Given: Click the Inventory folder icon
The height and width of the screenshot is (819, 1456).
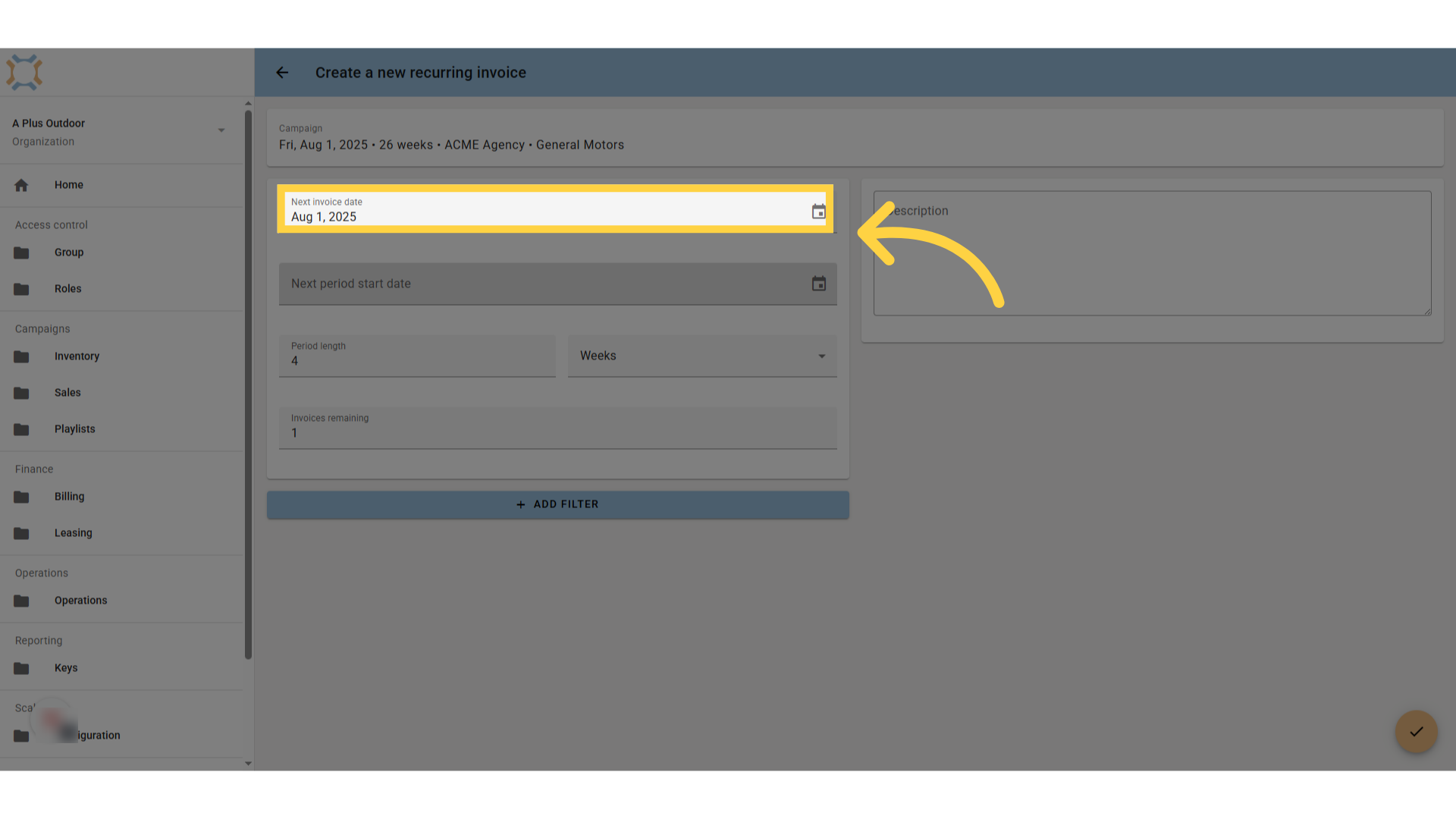Looking at the screenshot, I should click(x=21, y=356).
